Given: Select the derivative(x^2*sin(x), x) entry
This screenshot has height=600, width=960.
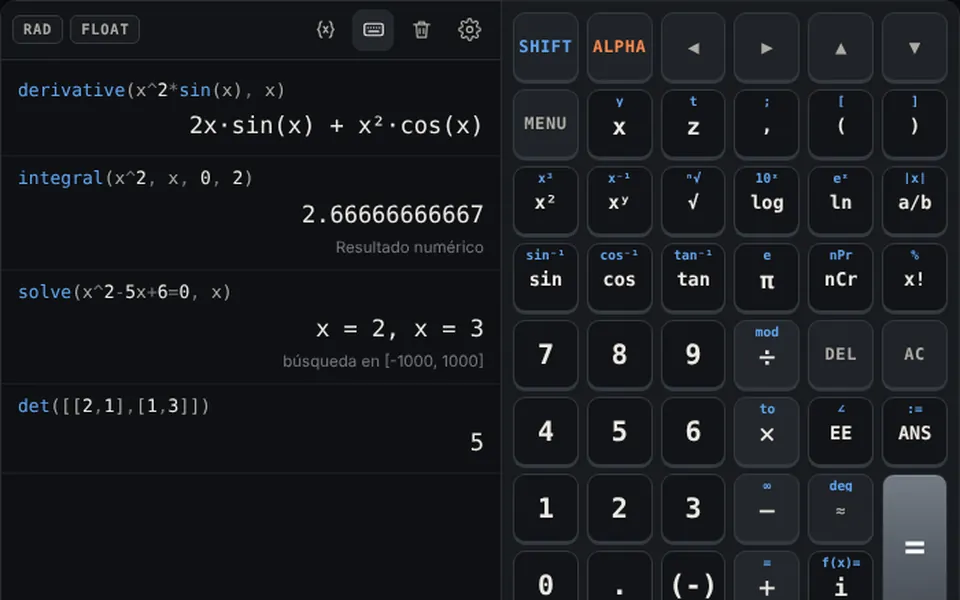Looking at the screenshot, I should pyautogui.click(x=151, y=91).
